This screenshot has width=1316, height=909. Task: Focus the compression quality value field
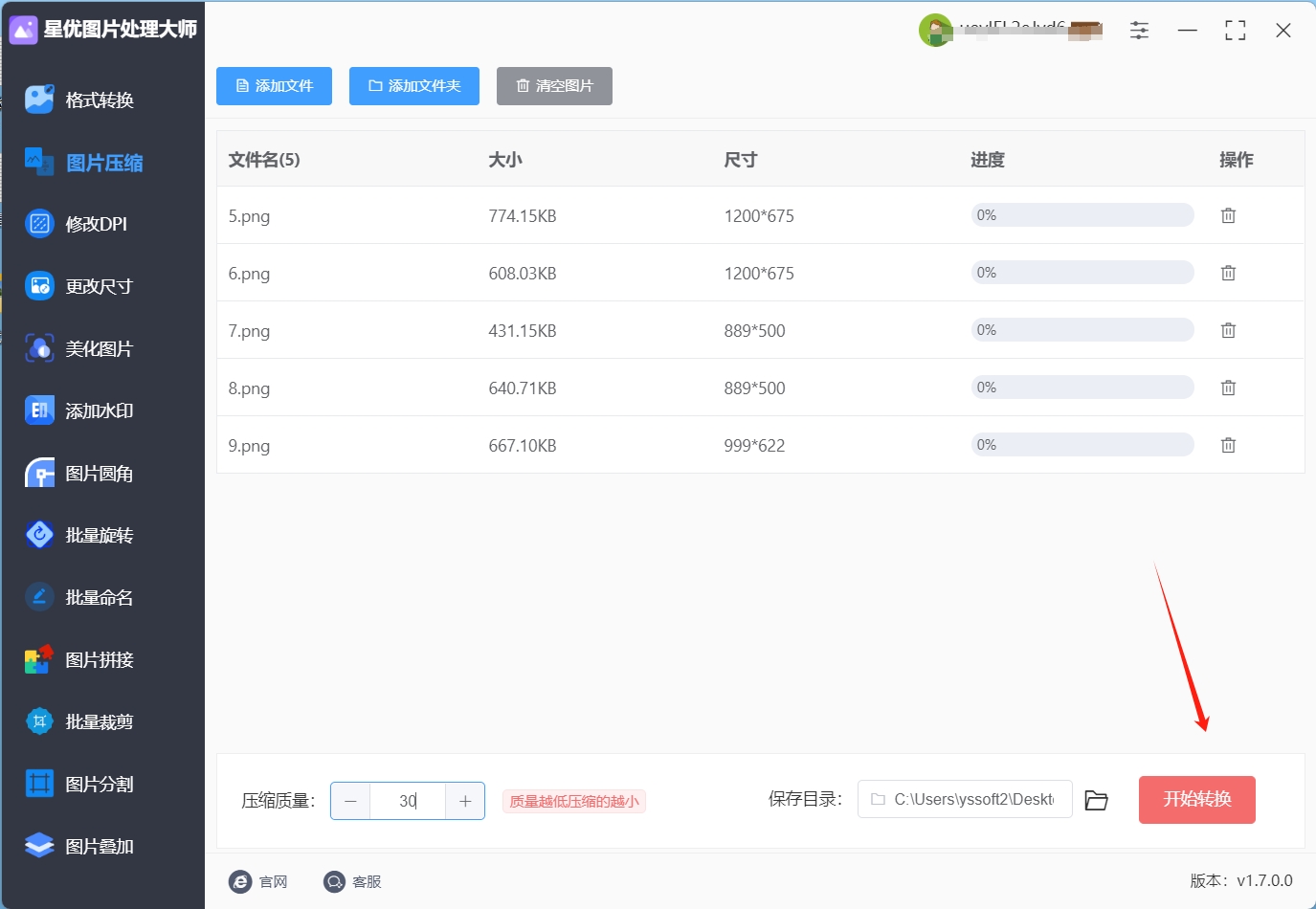(x=408, y=801)
